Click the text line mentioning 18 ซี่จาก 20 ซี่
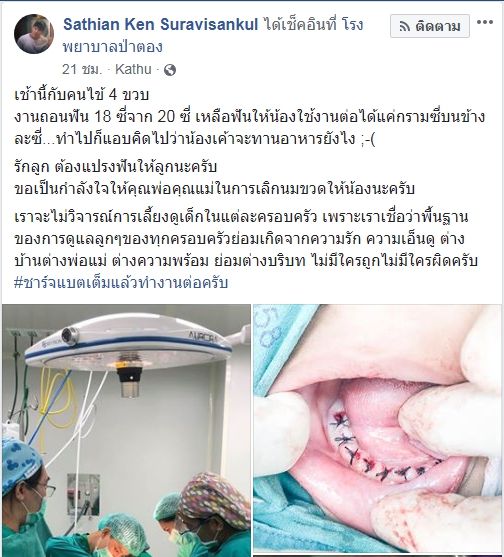This screenshot has width=504, height=557. [x=249, y=117]
